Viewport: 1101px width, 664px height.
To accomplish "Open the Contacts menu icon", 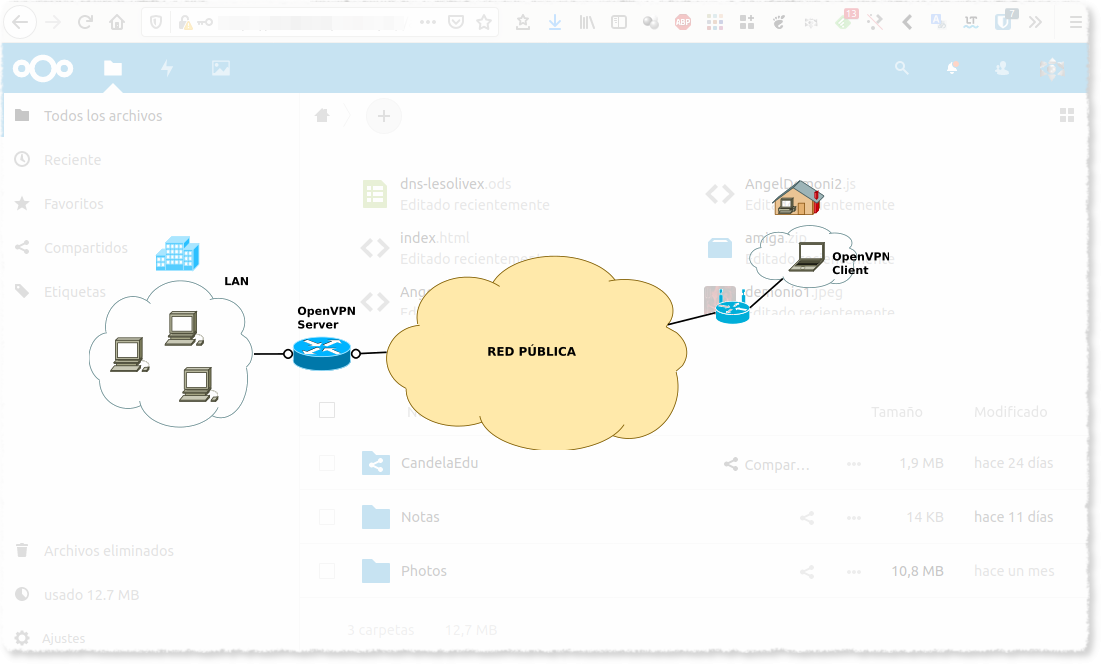I will coord(1002,68).
